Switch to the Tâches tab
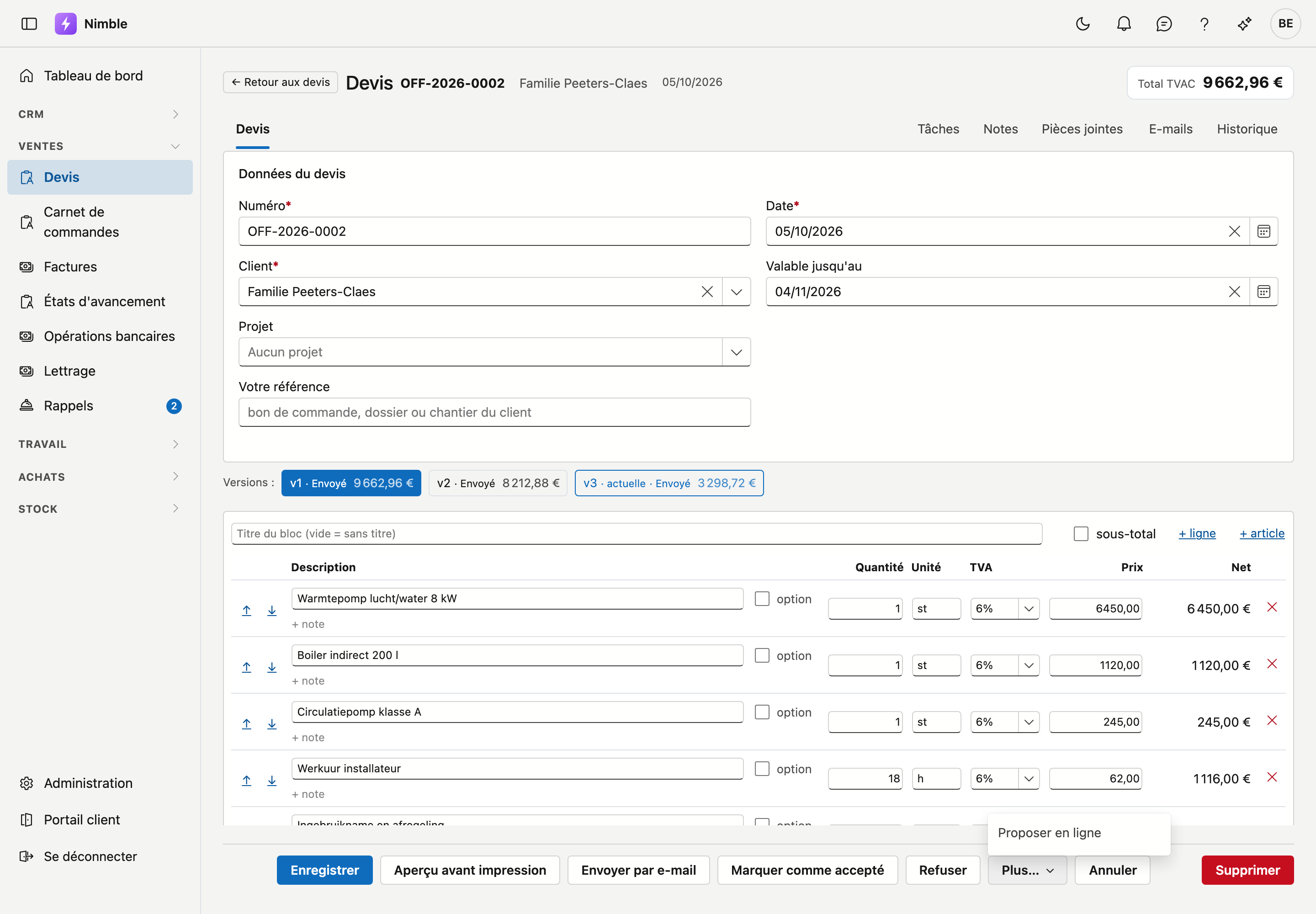 pos(938,129)
